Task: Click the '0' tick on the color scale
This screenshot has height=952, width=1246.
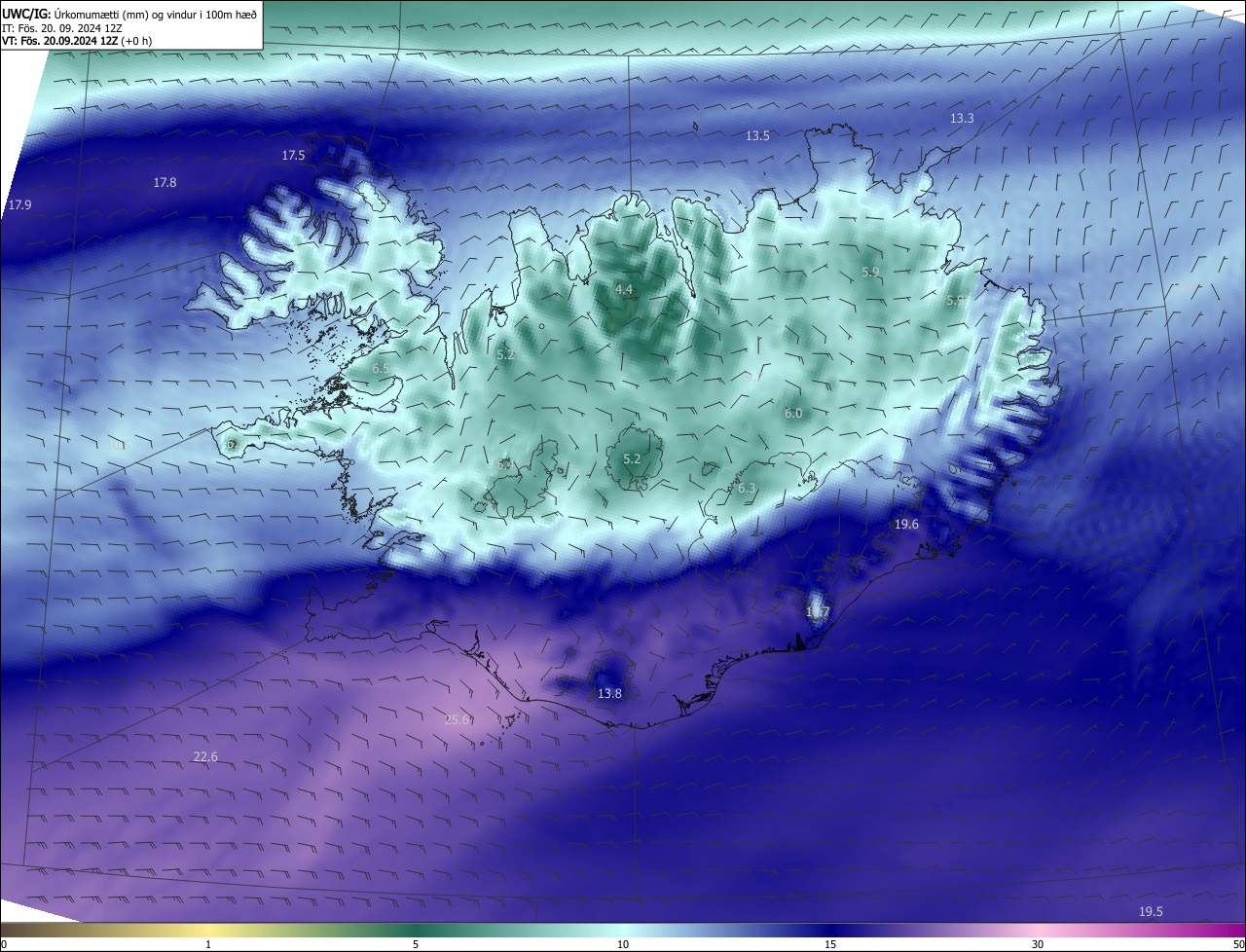Action: (4, 944)
